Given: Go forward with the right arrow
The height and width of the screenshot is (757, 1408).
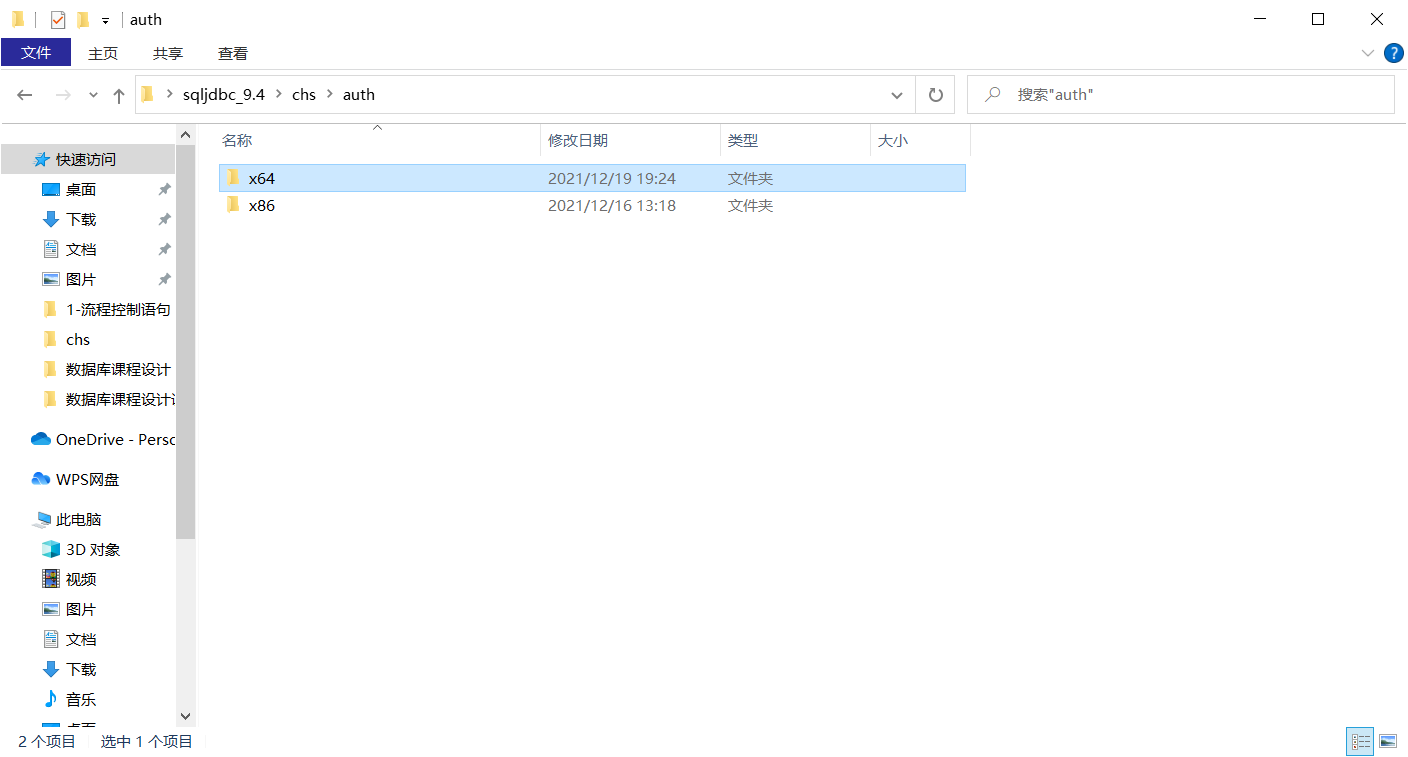Looking at the screenshot, I should coord(63,95).
